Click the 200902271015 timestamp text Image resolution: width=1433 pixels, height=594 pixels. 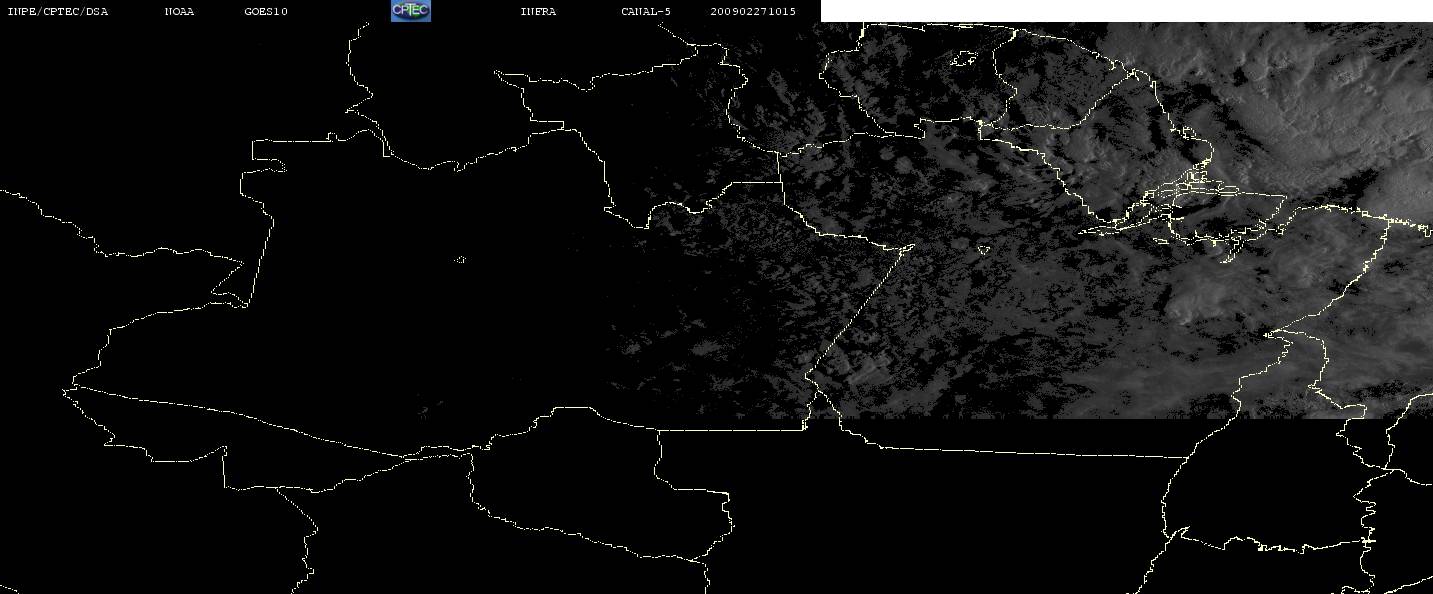753,12
